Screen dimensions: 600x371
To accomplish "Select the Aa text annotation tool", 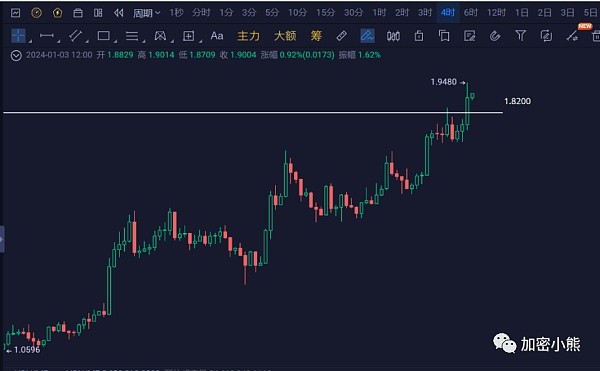I will (217, 36).
